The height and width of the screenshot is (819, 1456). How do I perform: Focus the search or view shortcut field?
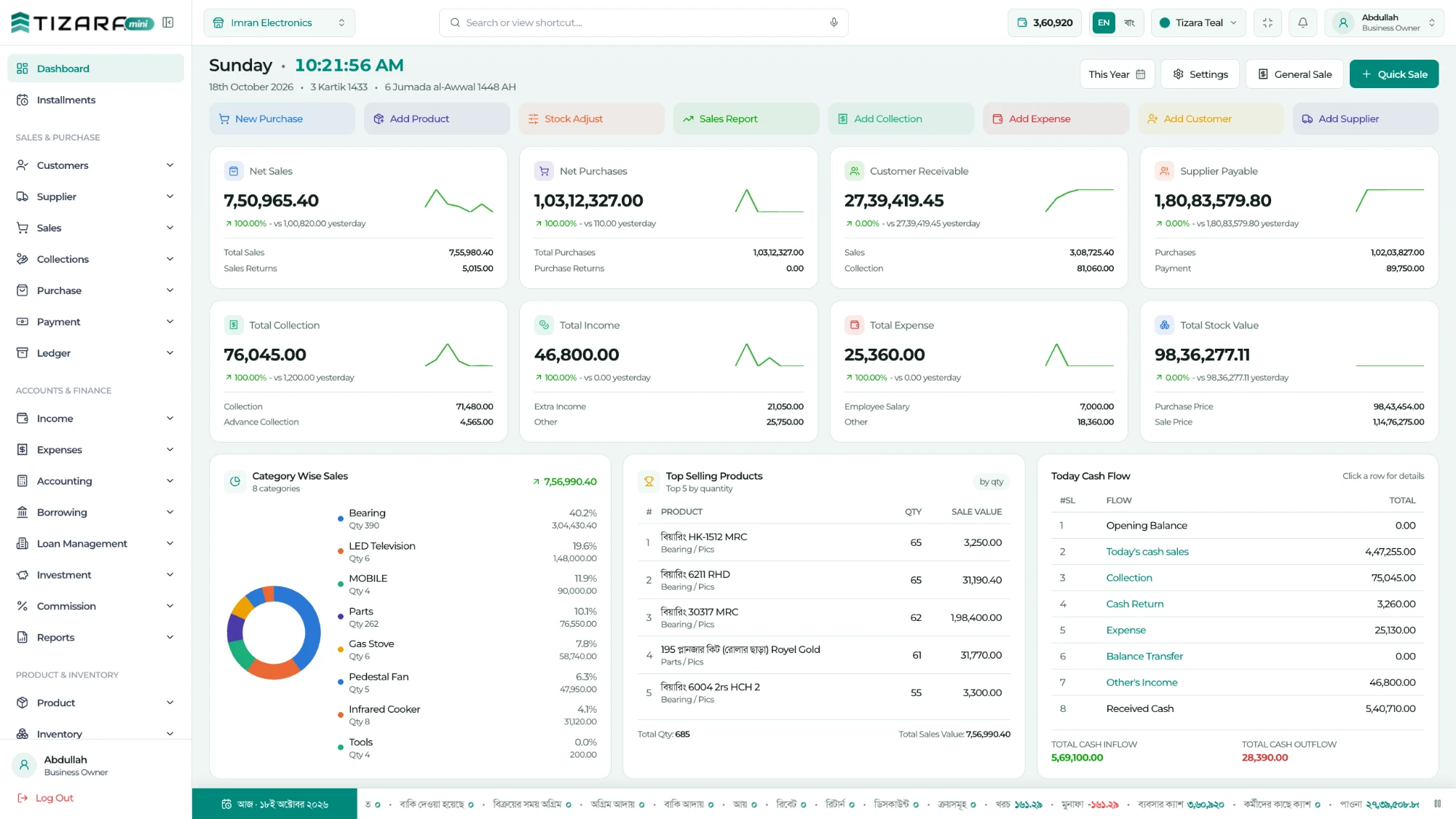point(643,23)
